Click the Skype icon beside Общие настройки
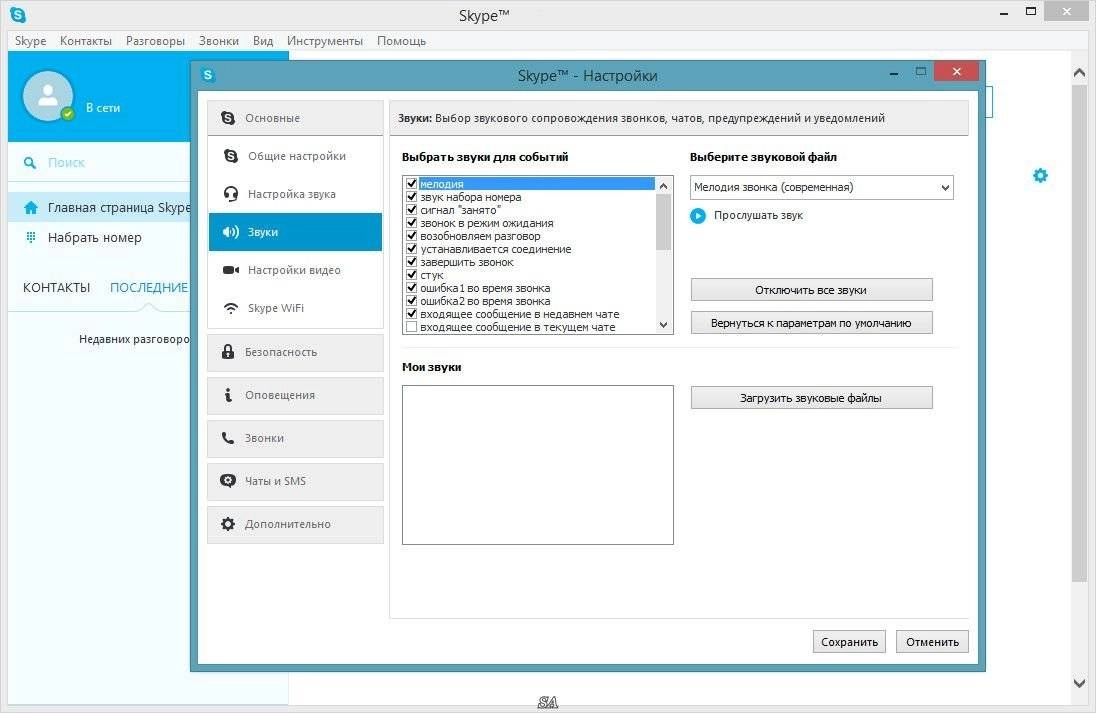1096x713 pixels. pos(231,156)
